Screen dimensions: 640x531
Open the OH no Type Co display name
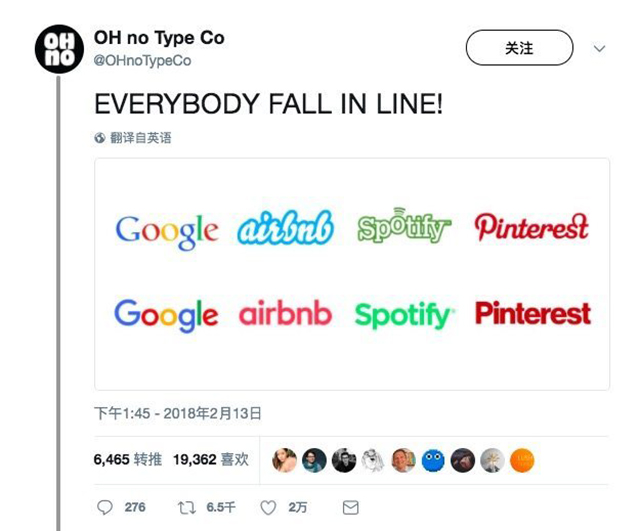[159, 38]
